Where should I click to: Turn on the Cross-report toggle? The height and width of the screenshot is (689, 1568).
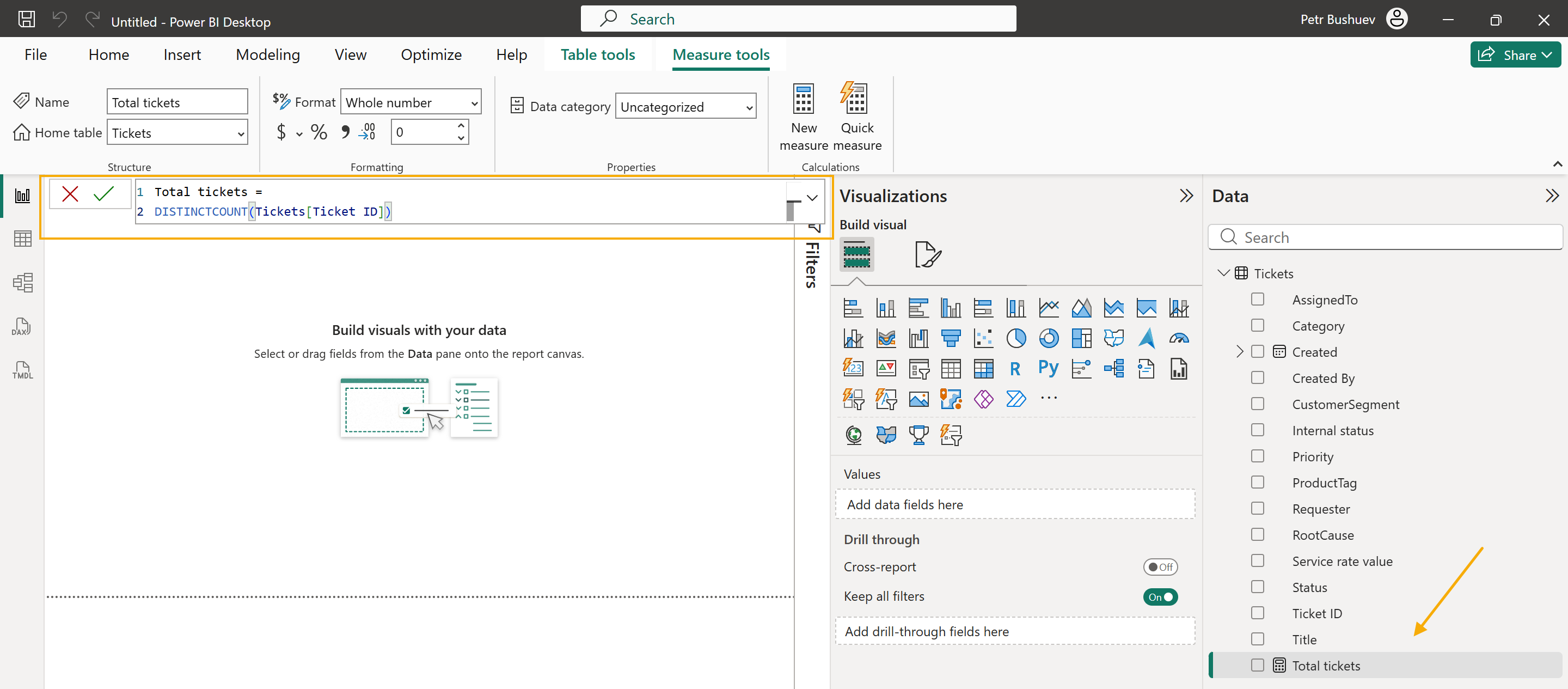click(1160, 566)
